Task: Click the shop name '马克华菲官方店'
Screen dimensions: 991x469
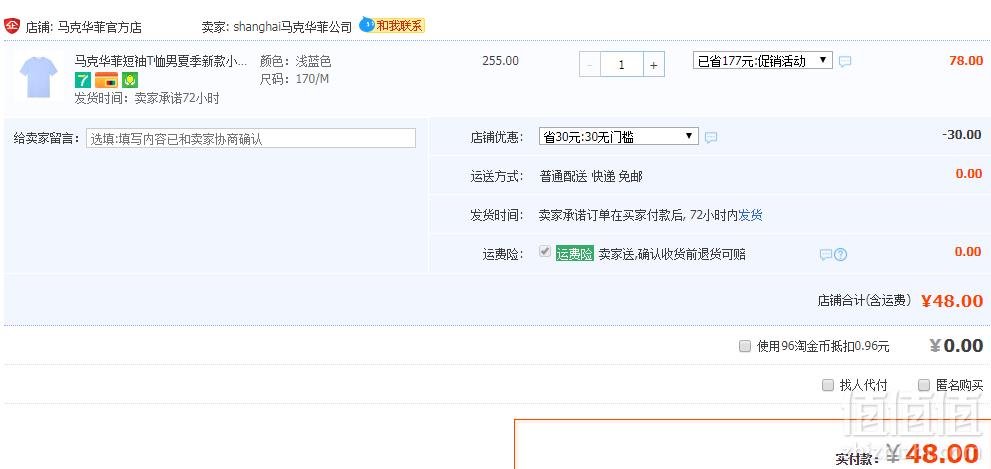Action: (x=99, y=27)
